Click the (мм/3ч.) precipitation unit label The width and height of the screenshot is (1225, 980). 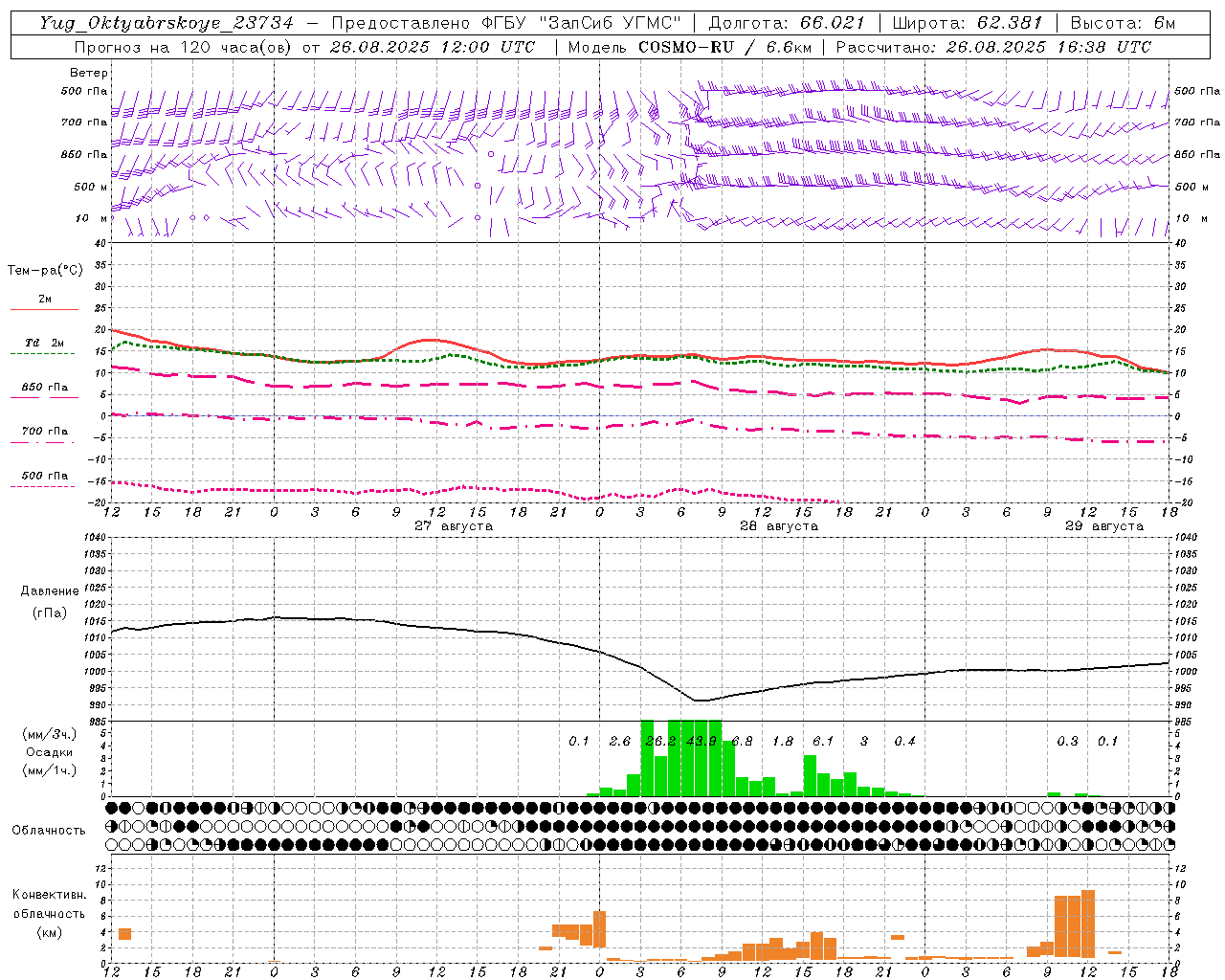click(50, 734)
